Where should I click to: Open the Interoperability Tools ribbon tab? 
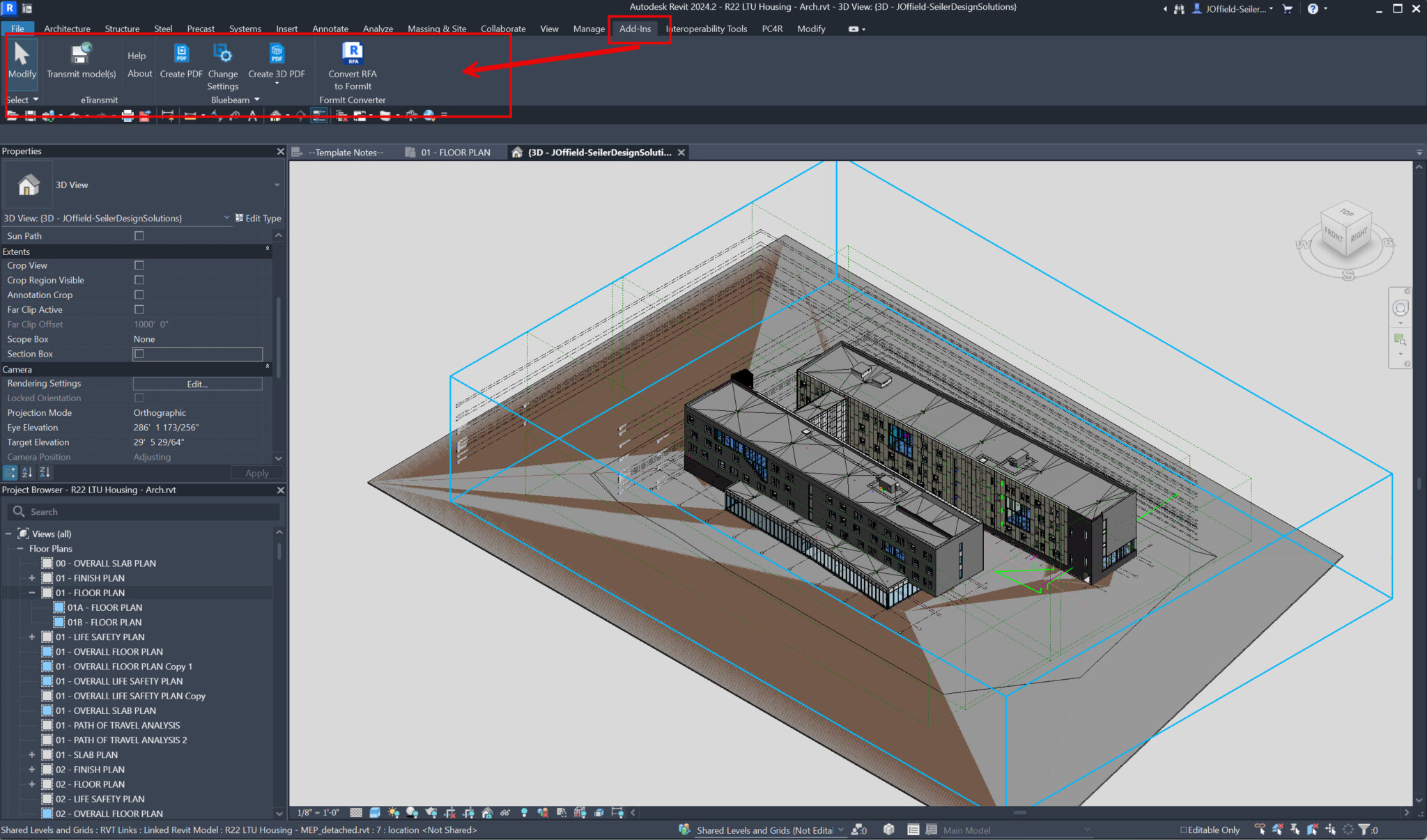click(x=707, y=29)
